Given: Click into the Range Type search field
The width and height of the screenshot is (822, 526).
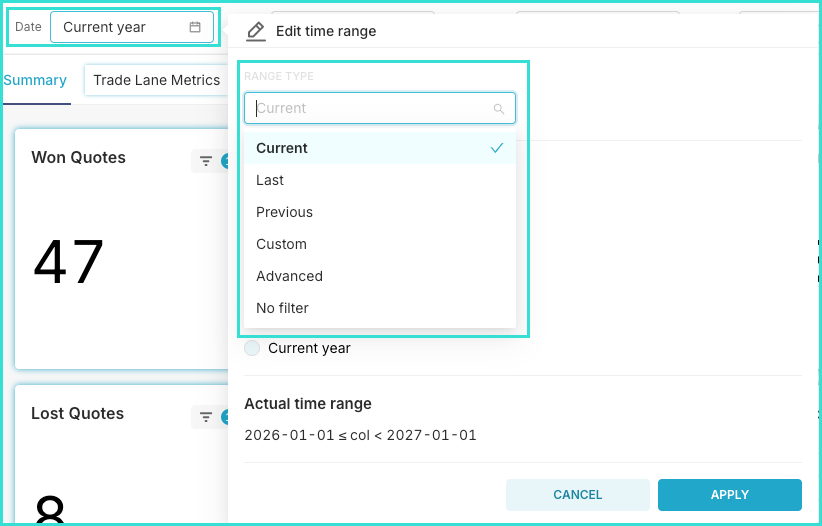Looking at the screenshot, I should coord(370,108).
